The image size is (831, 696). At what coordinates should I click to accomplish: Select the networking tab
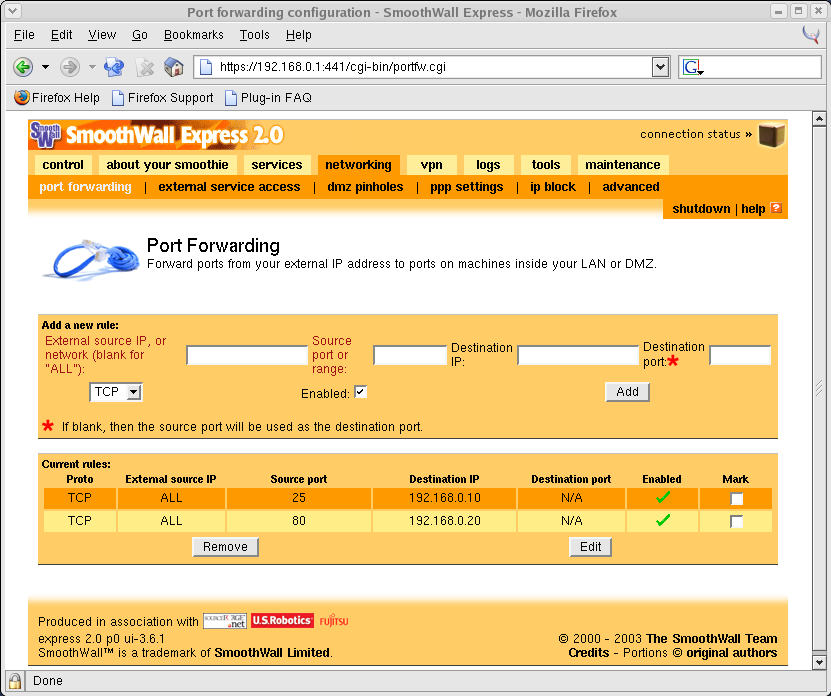358,165
